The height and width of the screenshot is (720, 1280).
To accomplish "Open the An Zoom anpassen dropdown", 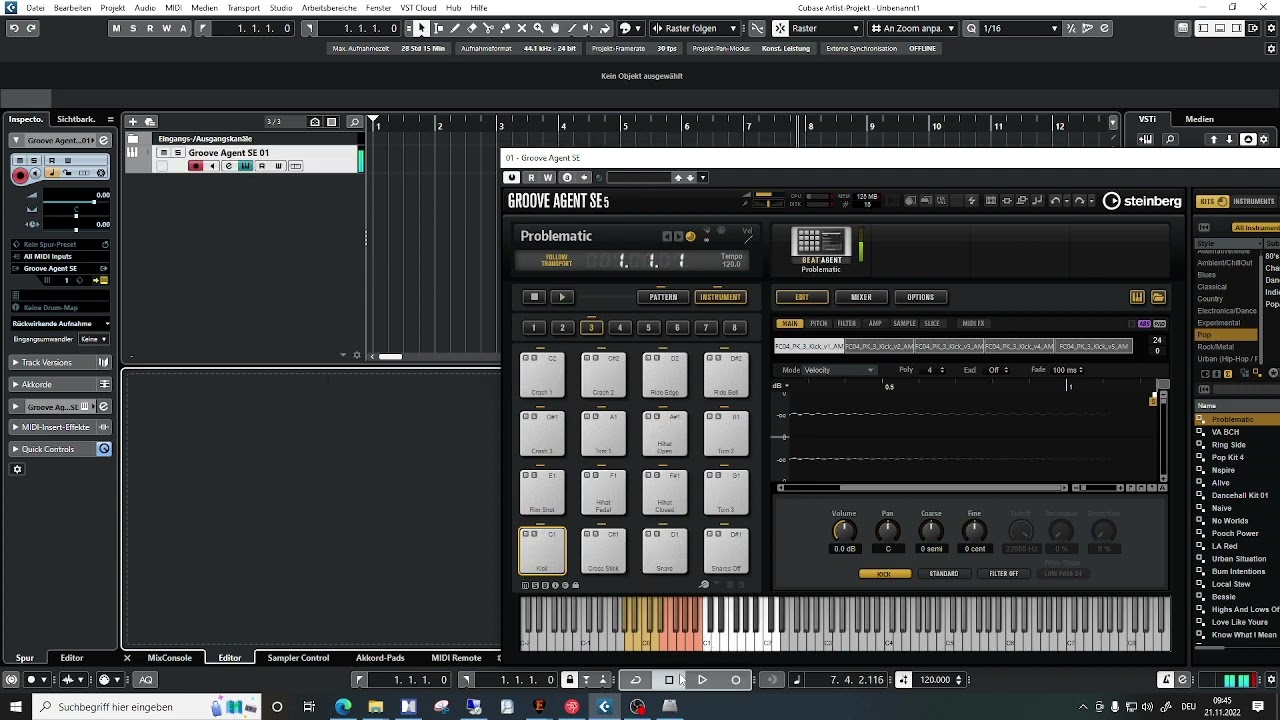I will coord(913,28).
